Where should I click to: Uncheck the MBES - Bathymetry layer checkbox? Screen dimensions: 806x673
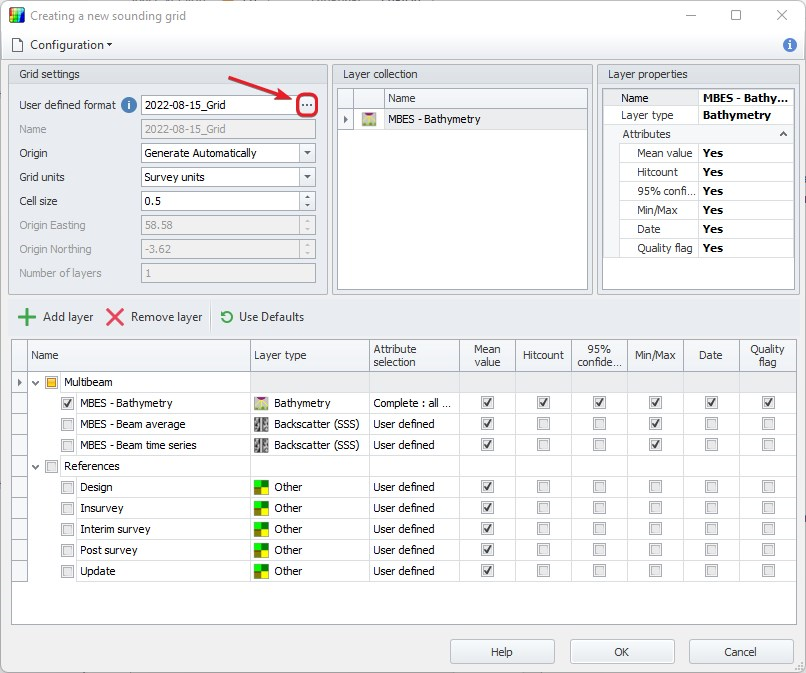click(x=68, y=403)
